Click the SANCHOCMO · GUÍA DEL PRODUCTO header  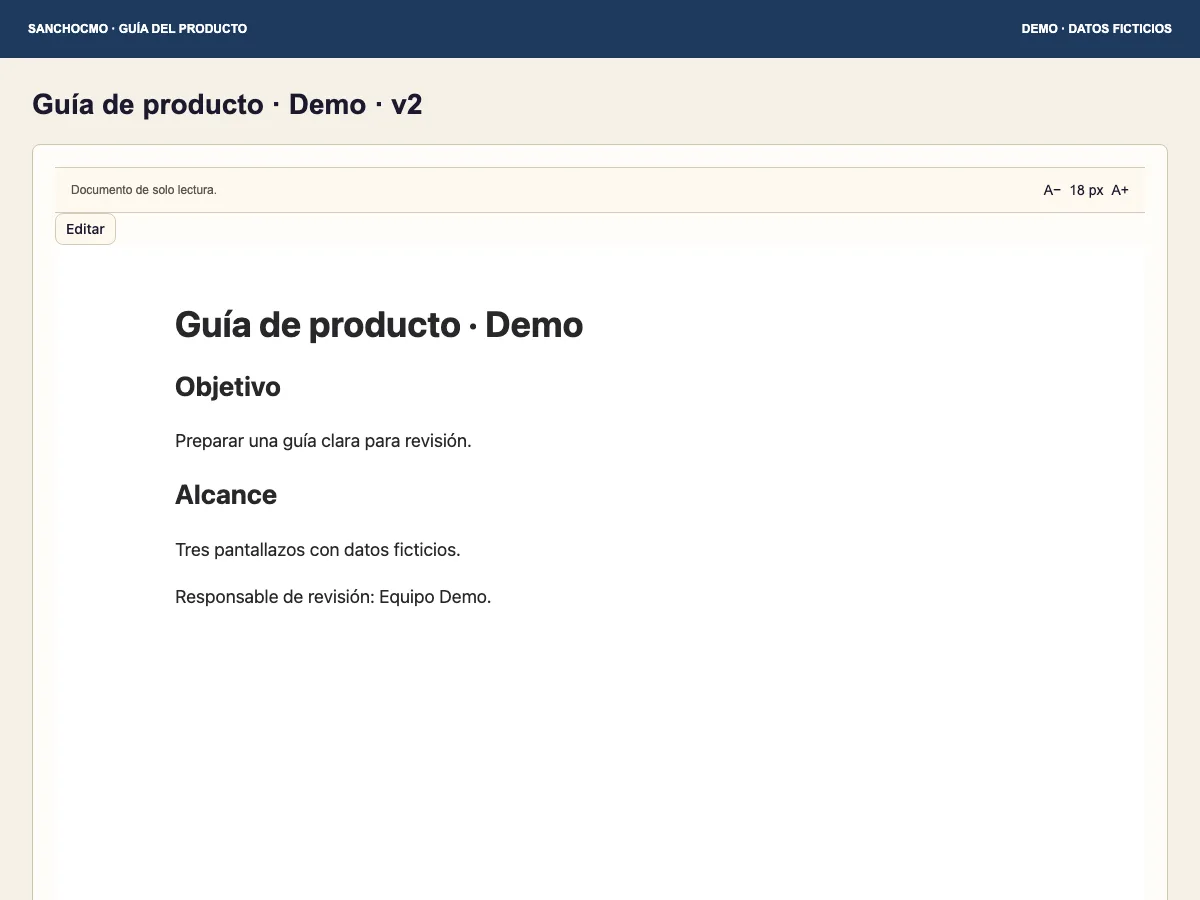pos(138,29)
